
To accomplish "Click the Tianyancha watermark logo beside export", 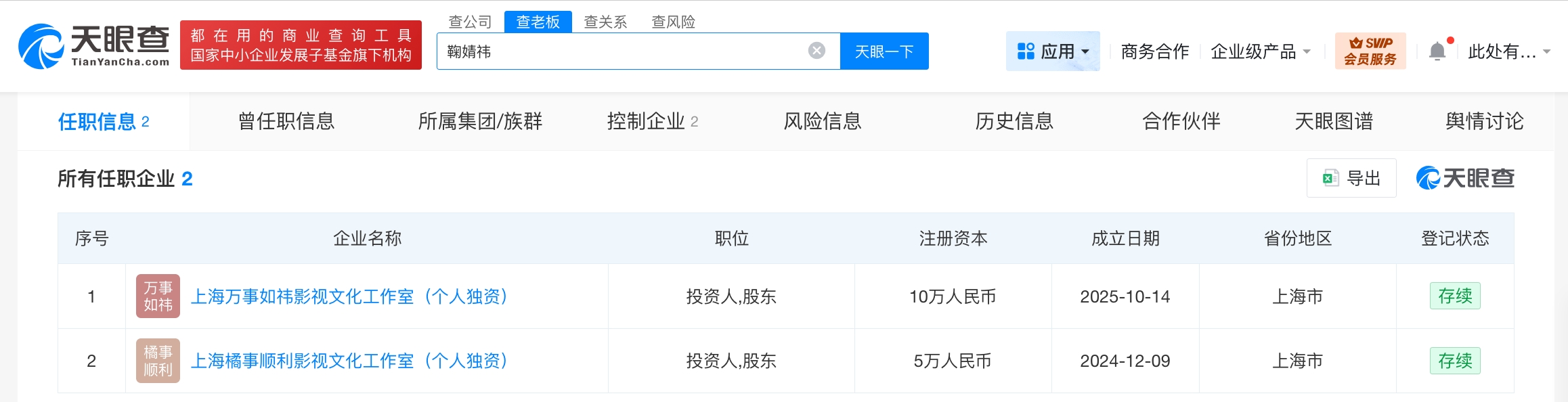I will 1465,179.
